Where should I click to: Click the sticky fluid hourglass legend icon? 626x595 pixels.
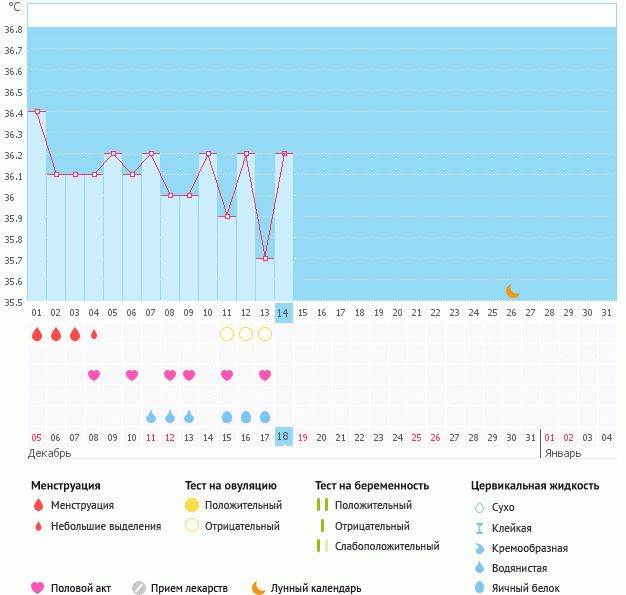(x=479, y=528)
